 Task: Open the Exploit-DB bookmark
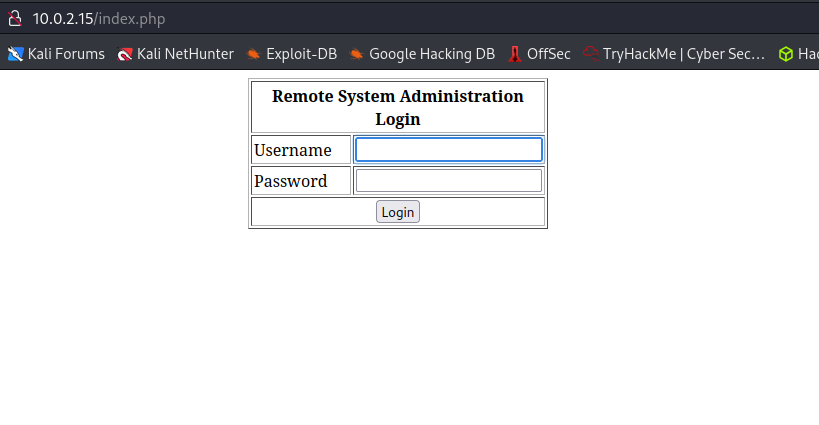coord(291,54)
